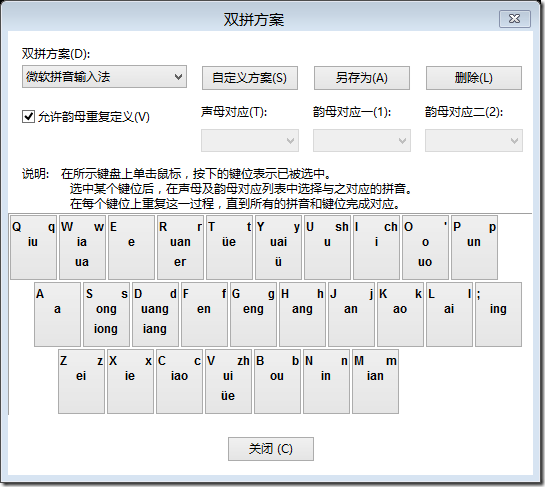Screen dimensions: 545x487
Task: Select the M key with ian
Action: tap(375, 381)
